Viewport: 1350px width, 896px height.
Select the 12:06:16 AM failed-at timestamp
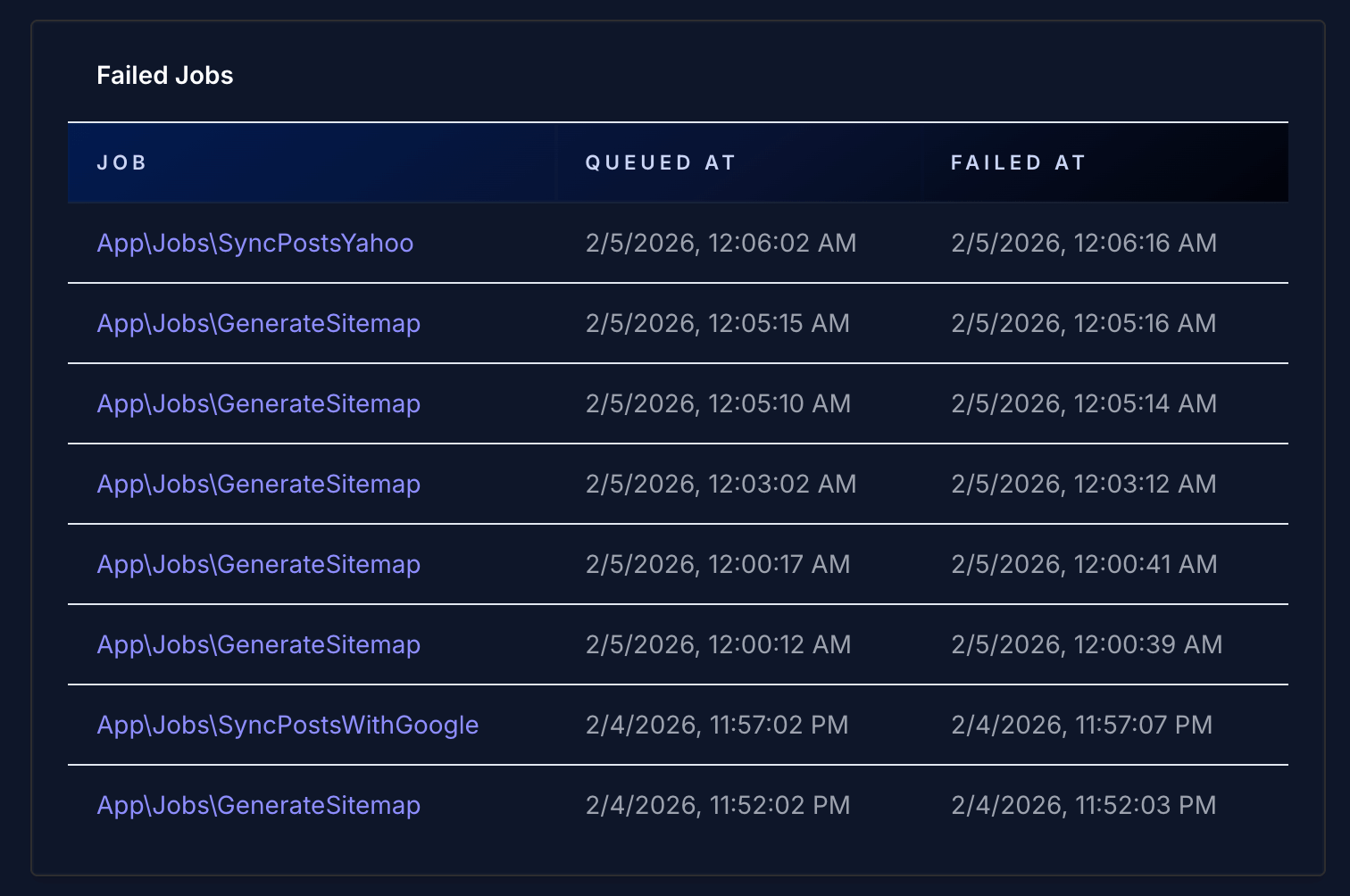coord(1083,243)
